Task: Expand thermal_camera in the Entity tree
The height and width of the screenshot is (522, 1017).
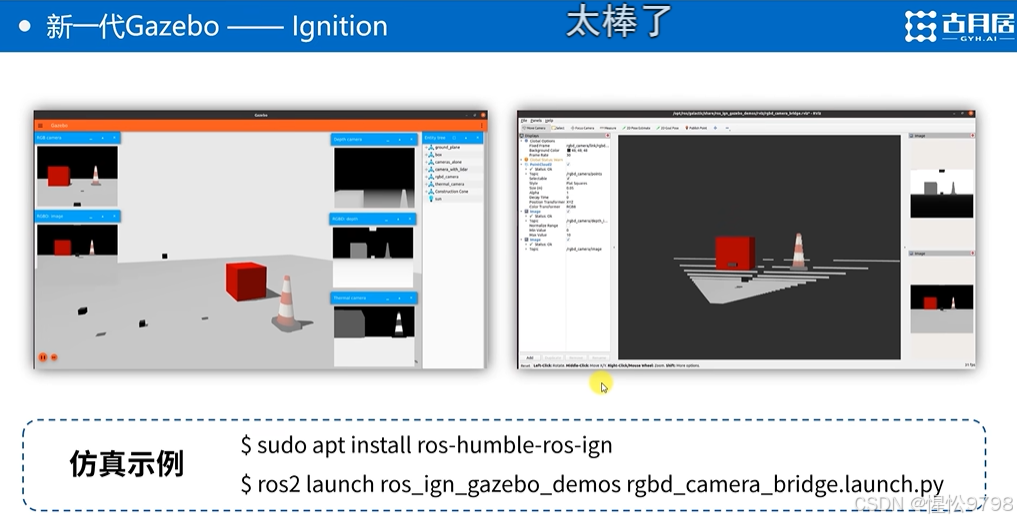Action: click(426, 184)
